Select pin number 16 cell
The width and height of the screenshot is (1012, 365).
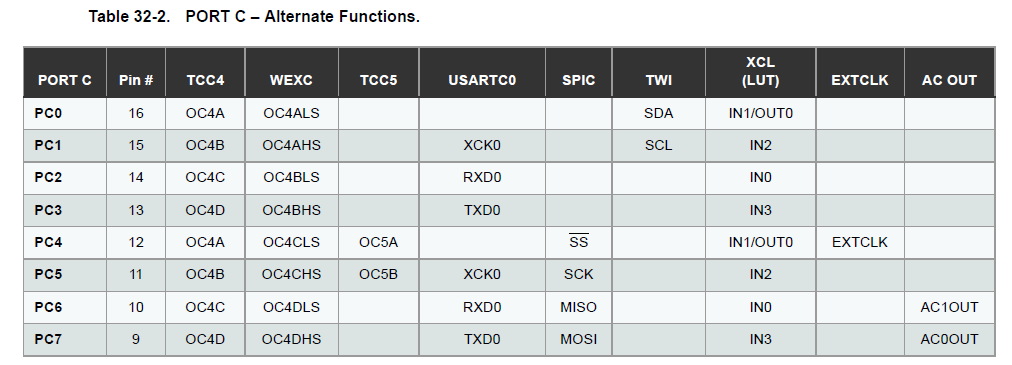pos(136,113)
